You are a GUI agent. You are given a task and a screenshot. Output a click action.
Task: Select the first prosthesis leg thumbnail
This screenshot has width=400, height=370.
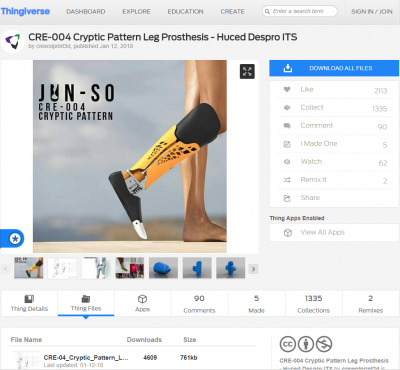tap(29, 268)
